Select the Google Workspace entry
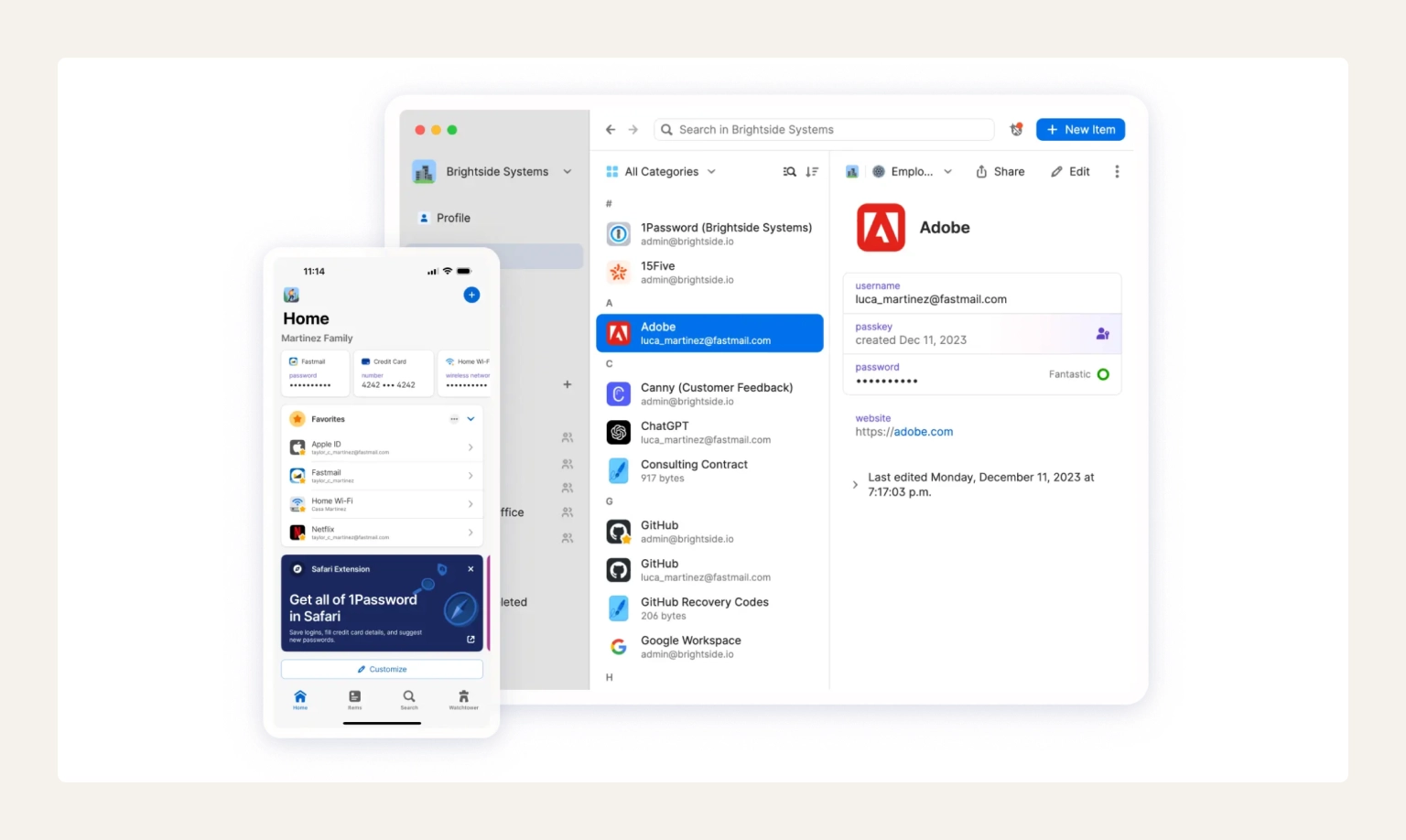Viewport: 1406px width, 840px height. [x=709, y=647]
